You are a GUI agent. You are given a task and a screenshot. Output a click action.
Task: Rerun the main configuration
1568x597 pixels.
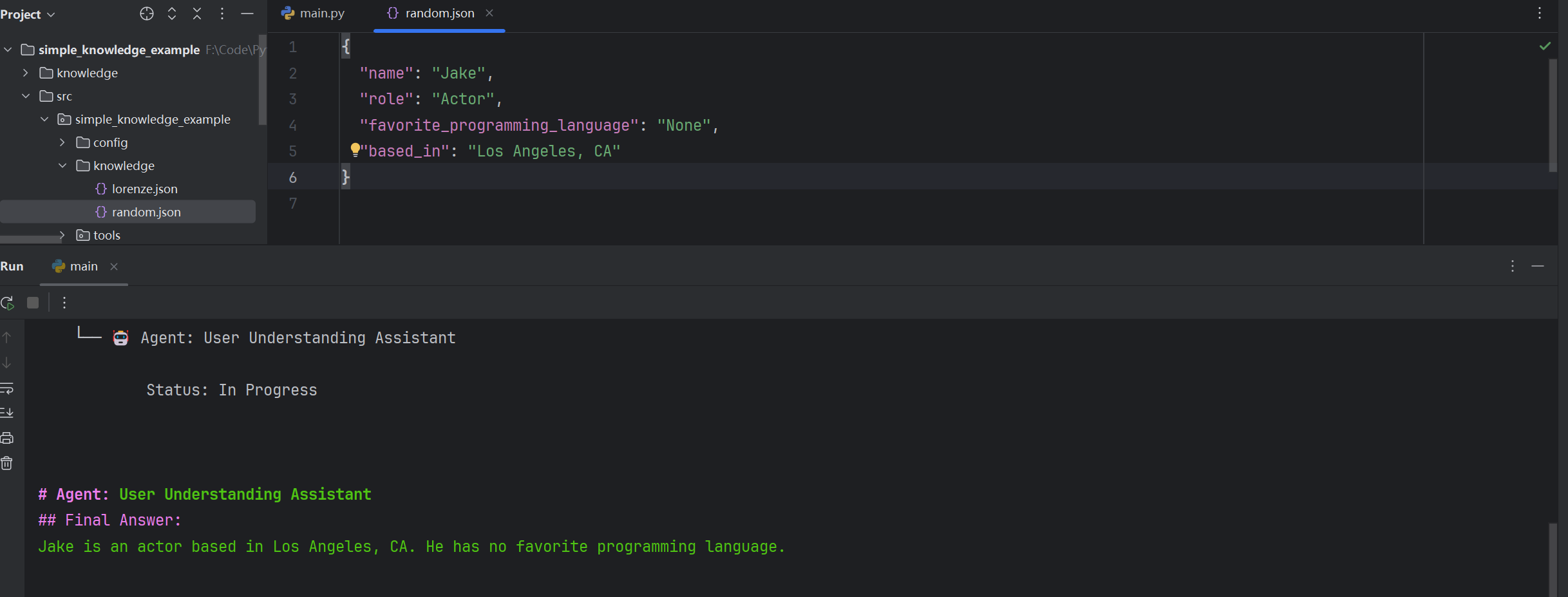click(x=7, y=303)
